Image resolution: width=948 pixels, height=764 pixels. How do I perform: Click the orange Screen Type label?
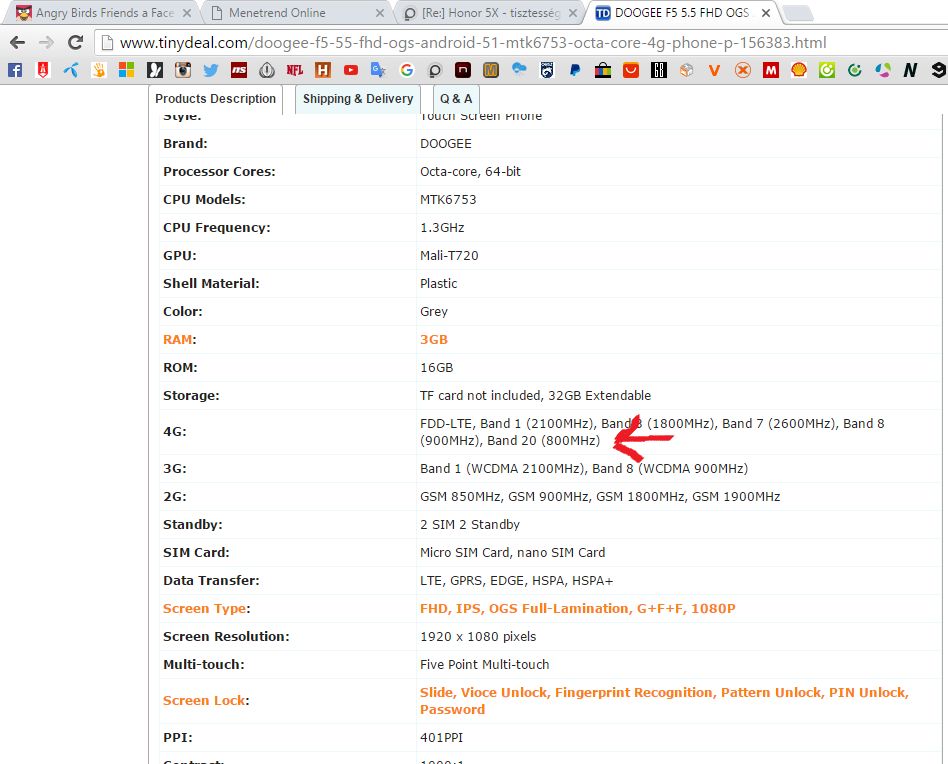point(204,609)
